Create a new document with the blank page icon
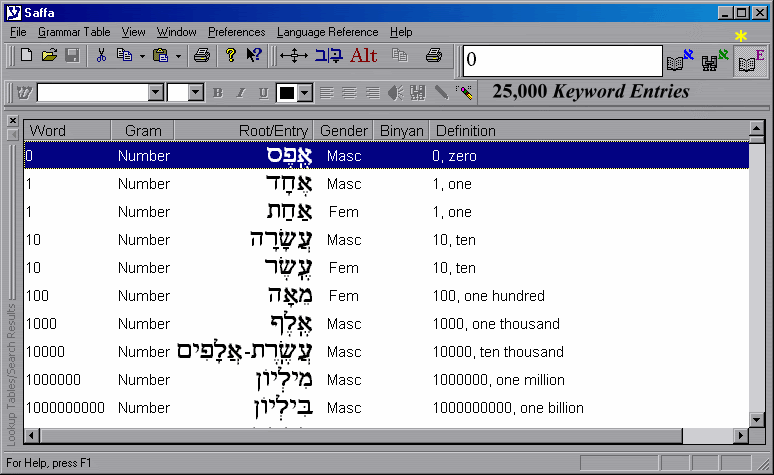This screenshot has height=475, width=774. click(27, 55)
